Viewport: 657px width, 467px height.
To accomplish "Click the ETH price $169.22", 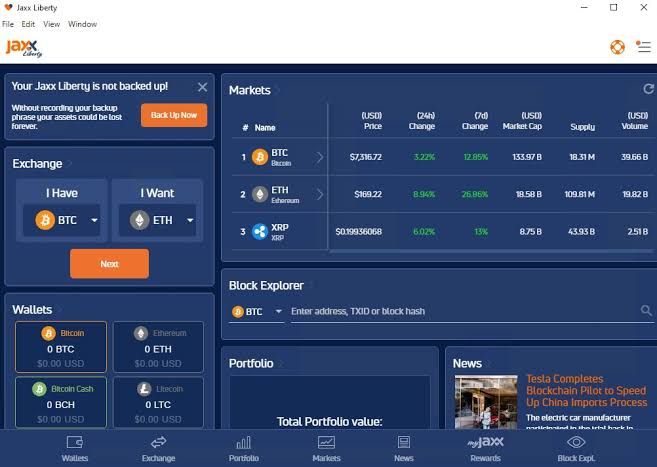I will coord(368,194).
